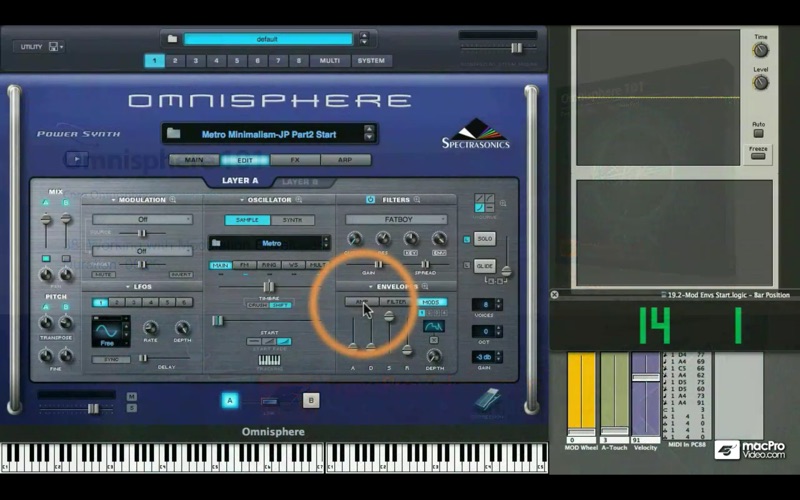Click the envelope Depth knob

(x=434, y=355)
